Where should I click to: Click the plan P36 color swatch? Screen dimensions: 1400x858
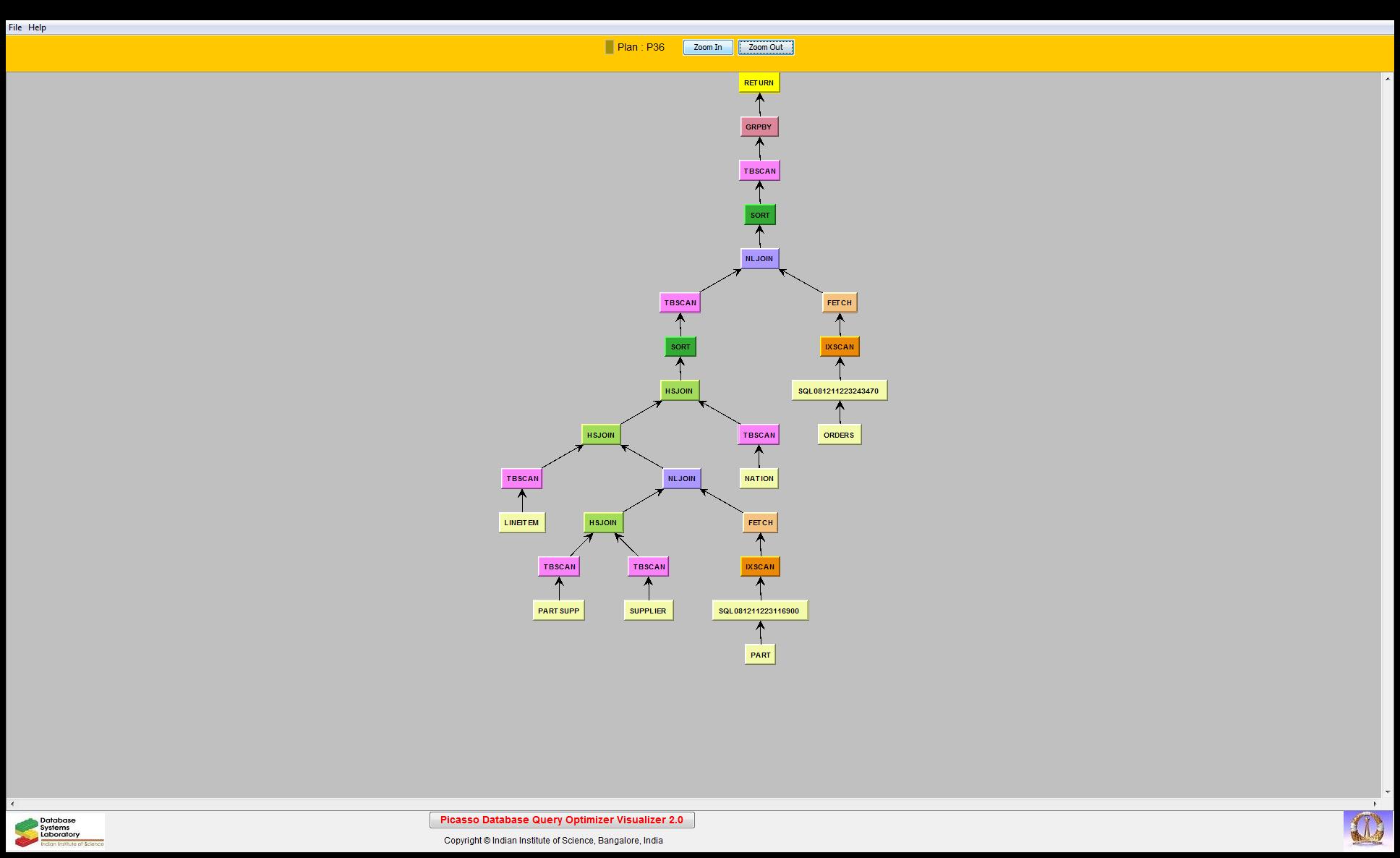point(610,47)
